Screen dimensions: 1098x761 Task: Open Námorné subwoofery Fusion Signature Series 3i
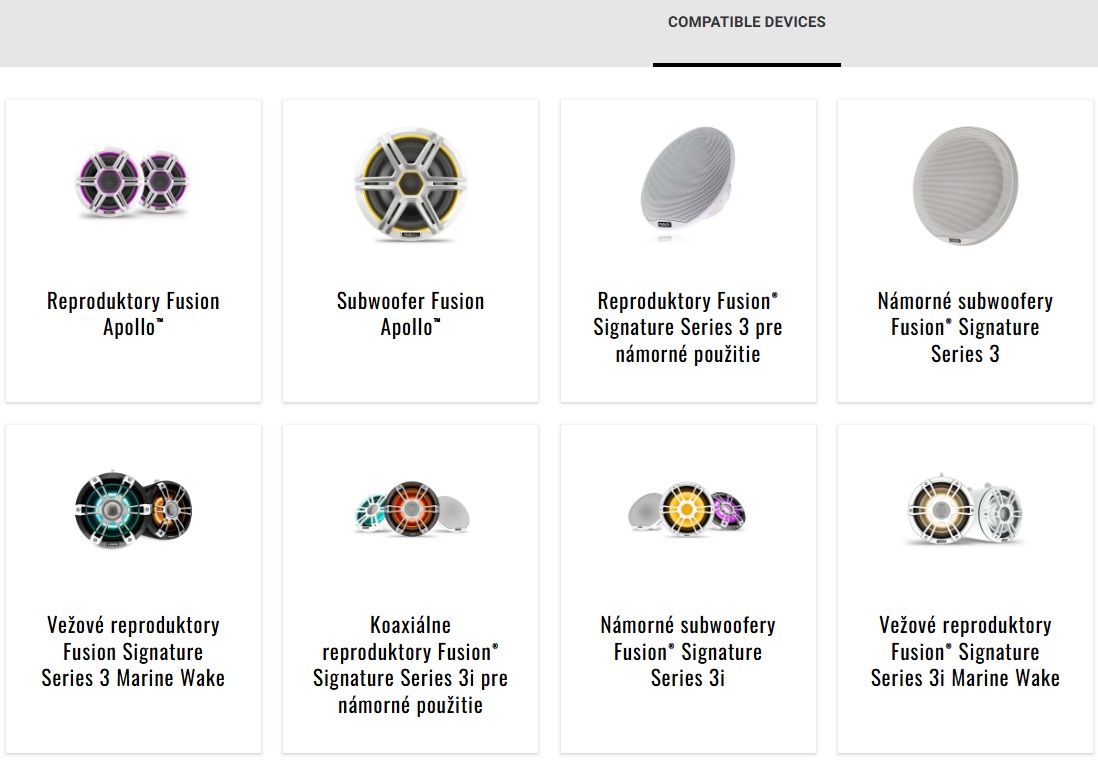(x=688, y=651)
